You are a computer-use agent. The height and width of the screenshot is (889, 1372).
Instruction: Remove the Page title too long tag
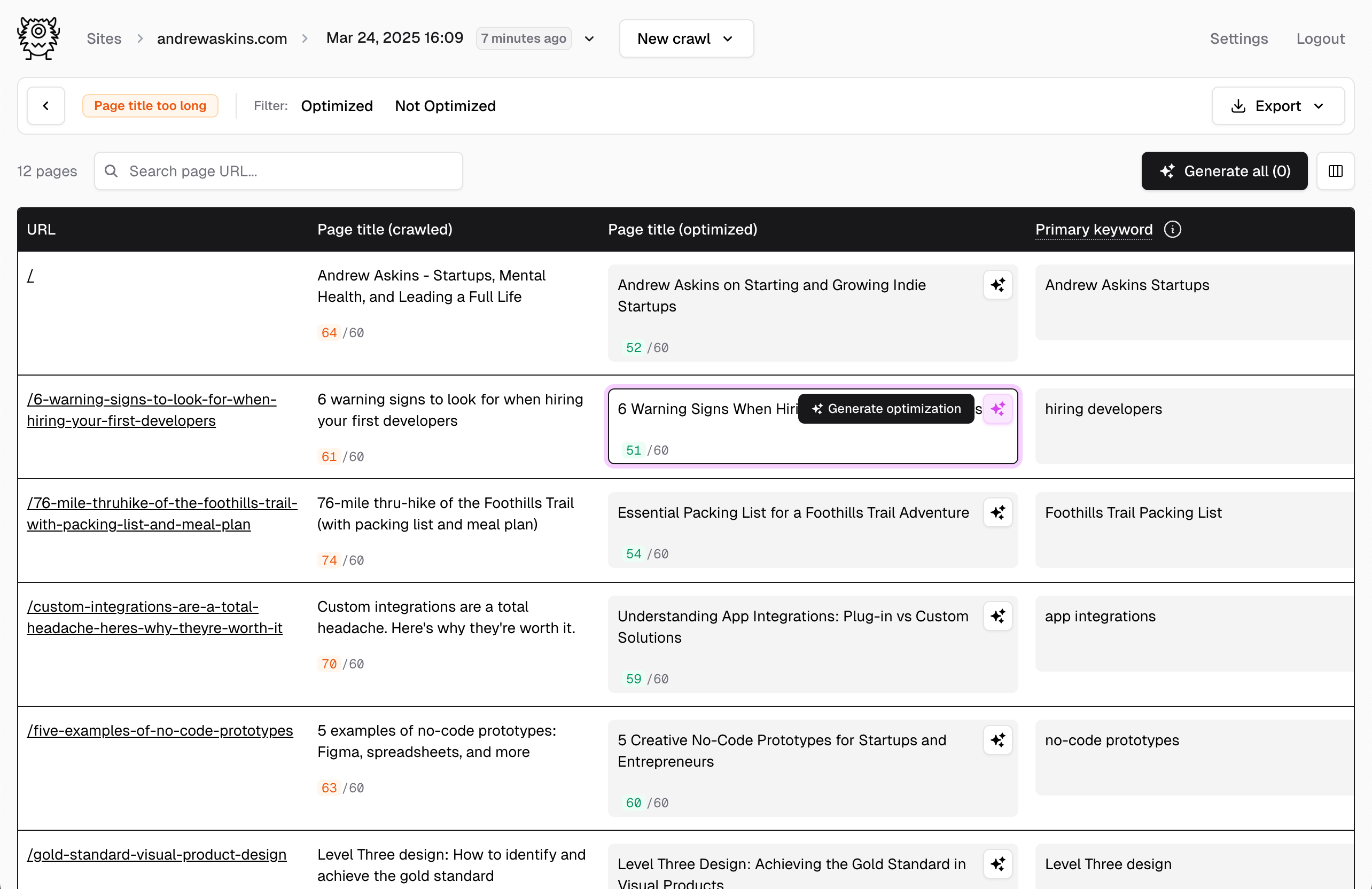(150, 106)
